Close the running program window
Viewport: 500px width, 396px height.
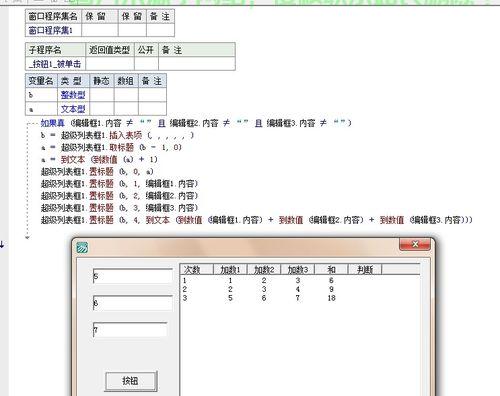pyautogui.click(x=415, y=245)
